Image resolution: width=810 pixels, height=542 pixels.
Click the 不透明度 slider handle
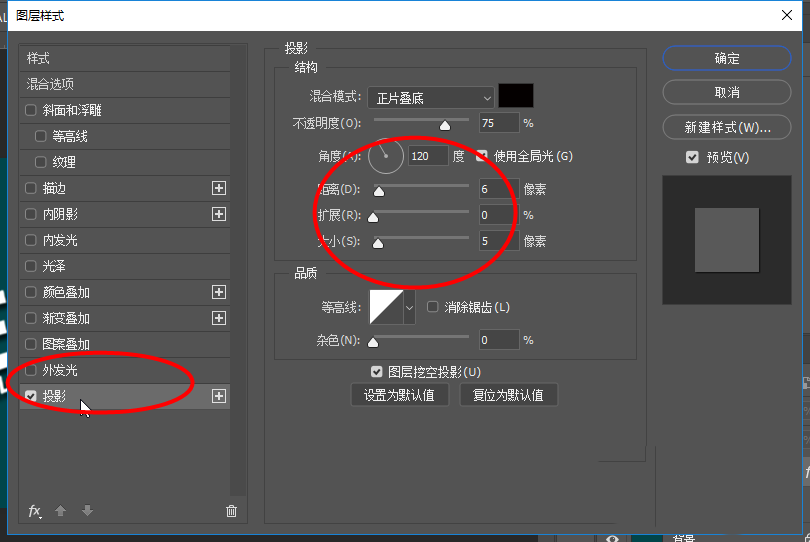[x=445, y=125]
